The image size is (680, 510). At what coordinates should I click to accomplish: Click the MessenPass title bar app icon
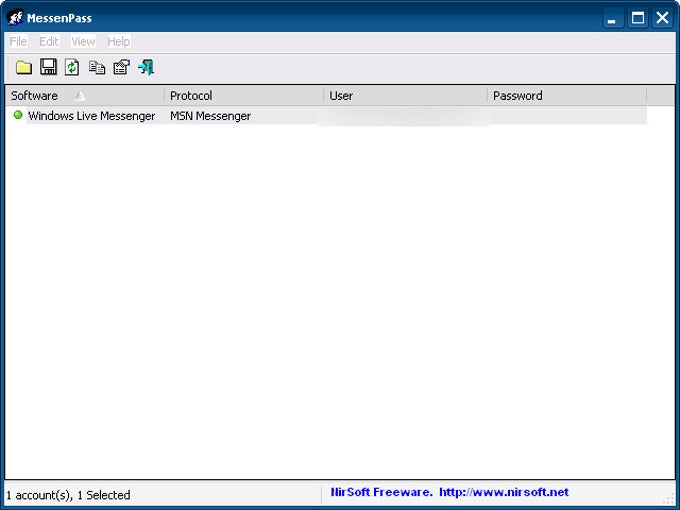click(x=15, y=18)
